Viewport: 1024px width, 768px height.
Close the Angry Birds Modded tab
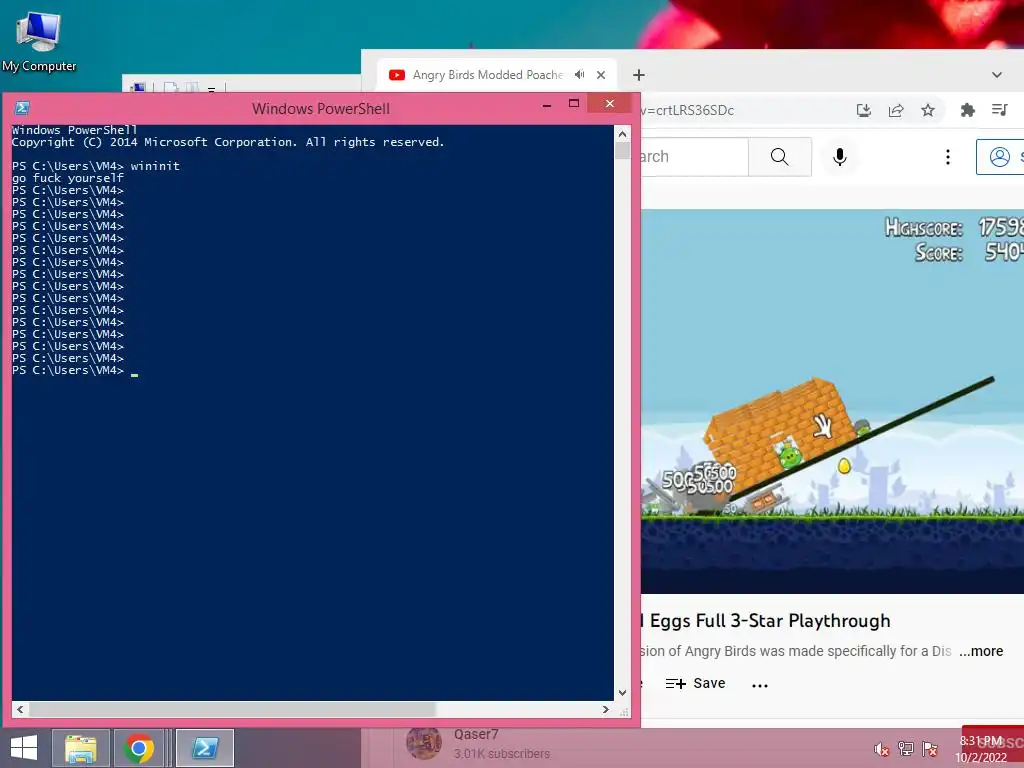pos(601,75)
